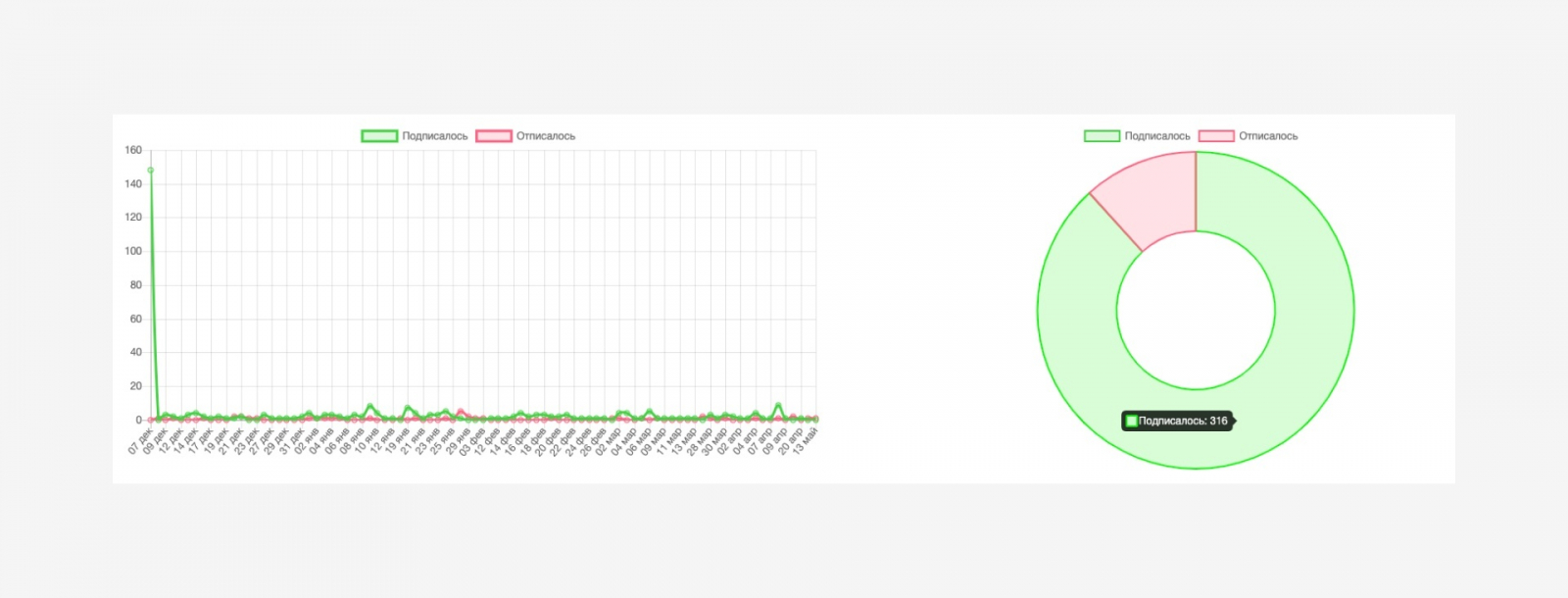The height and width of the screenshot is (598, 1568).
Task: Toggle Подписалось series label in line chart legend
Action: click(x=435, y=136)
